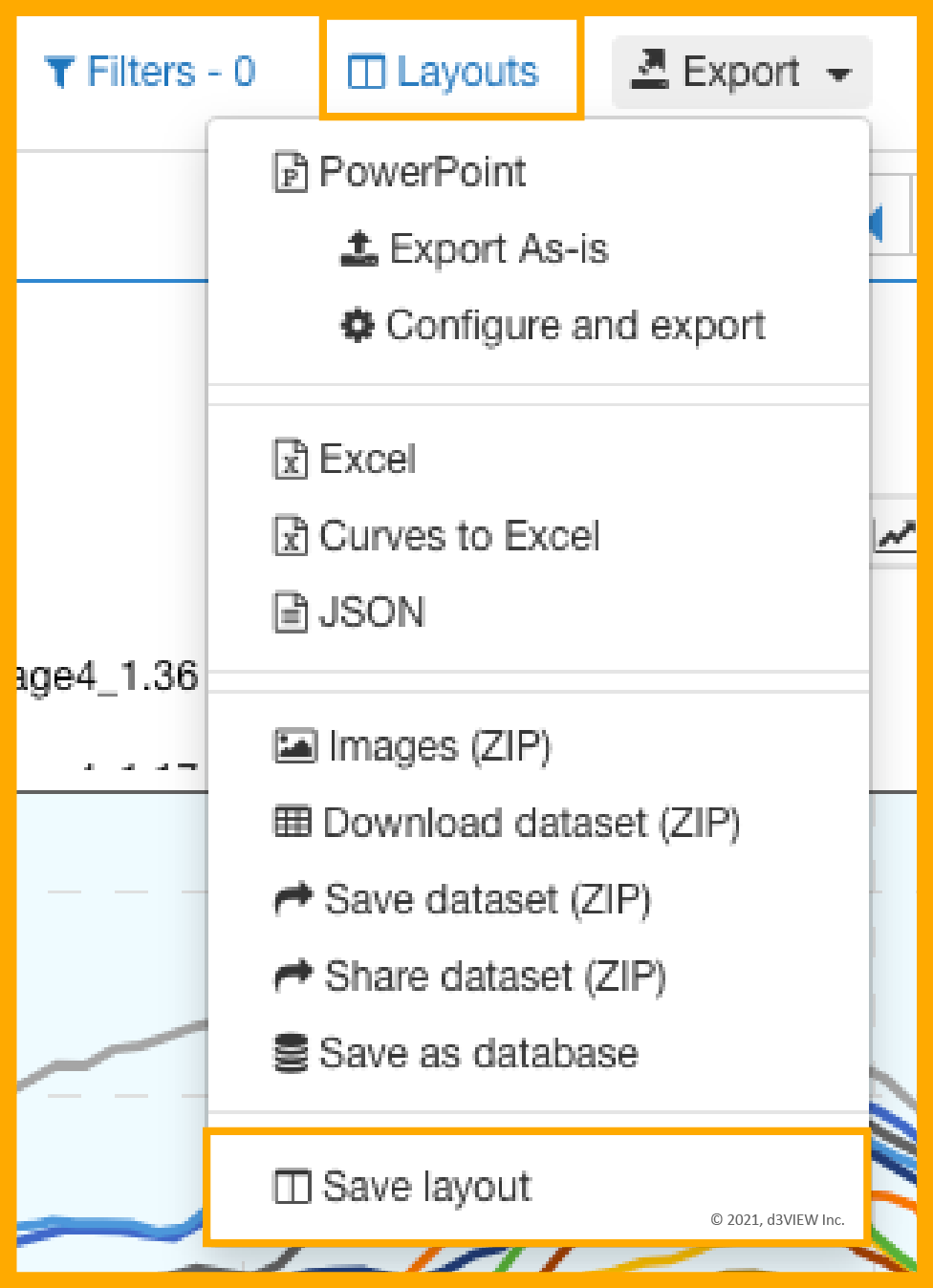Open the Export dropdown menu
933x1288 pixels.
tap(741, 71)
